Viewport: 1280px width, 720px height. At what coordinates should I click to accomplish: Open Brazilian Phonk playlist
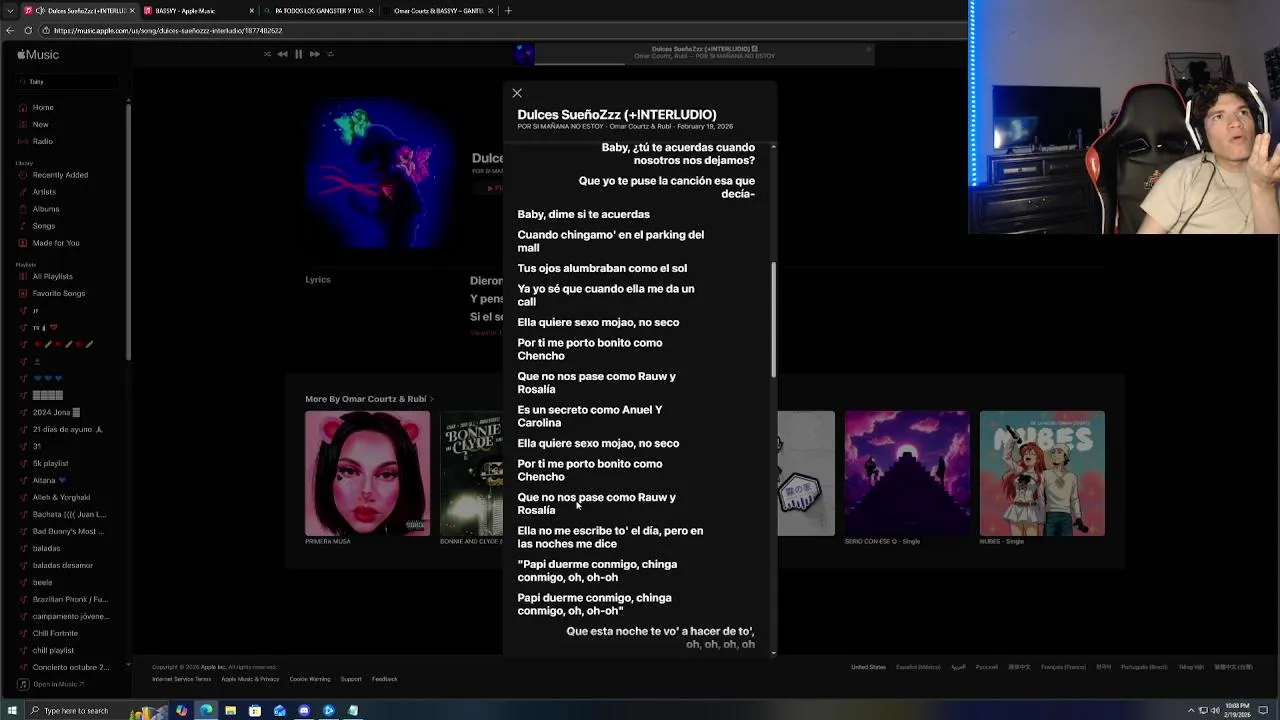tap(70, 599)
